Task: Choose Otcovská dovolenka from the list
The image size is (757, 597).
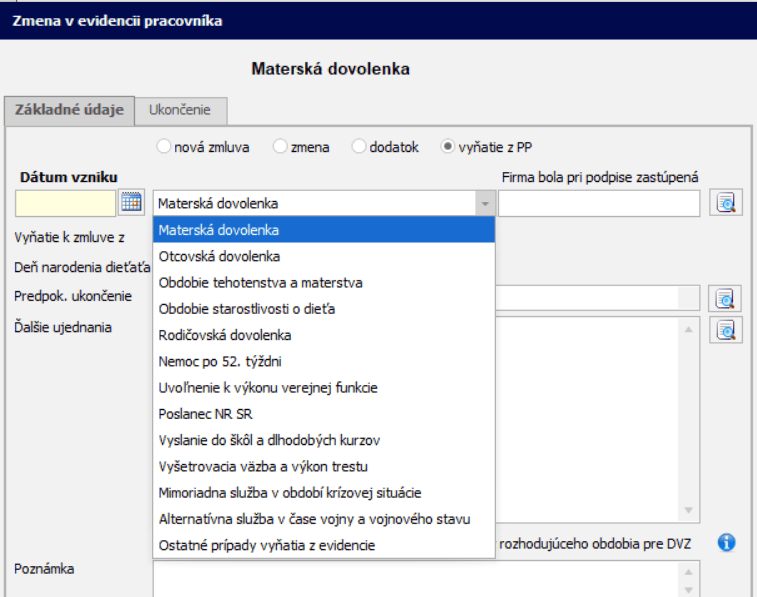Action: coord(324,256)
